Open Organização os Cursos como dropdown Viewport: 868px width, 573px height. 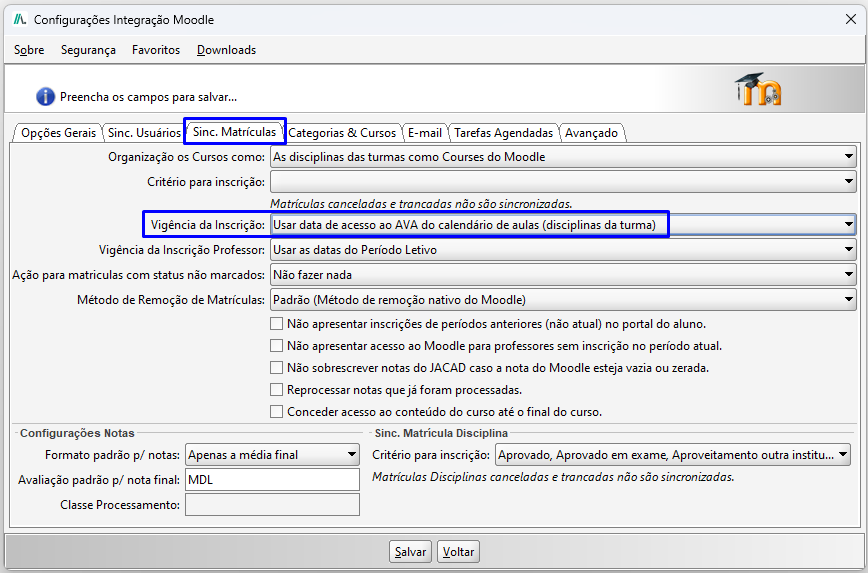point(563,157)
